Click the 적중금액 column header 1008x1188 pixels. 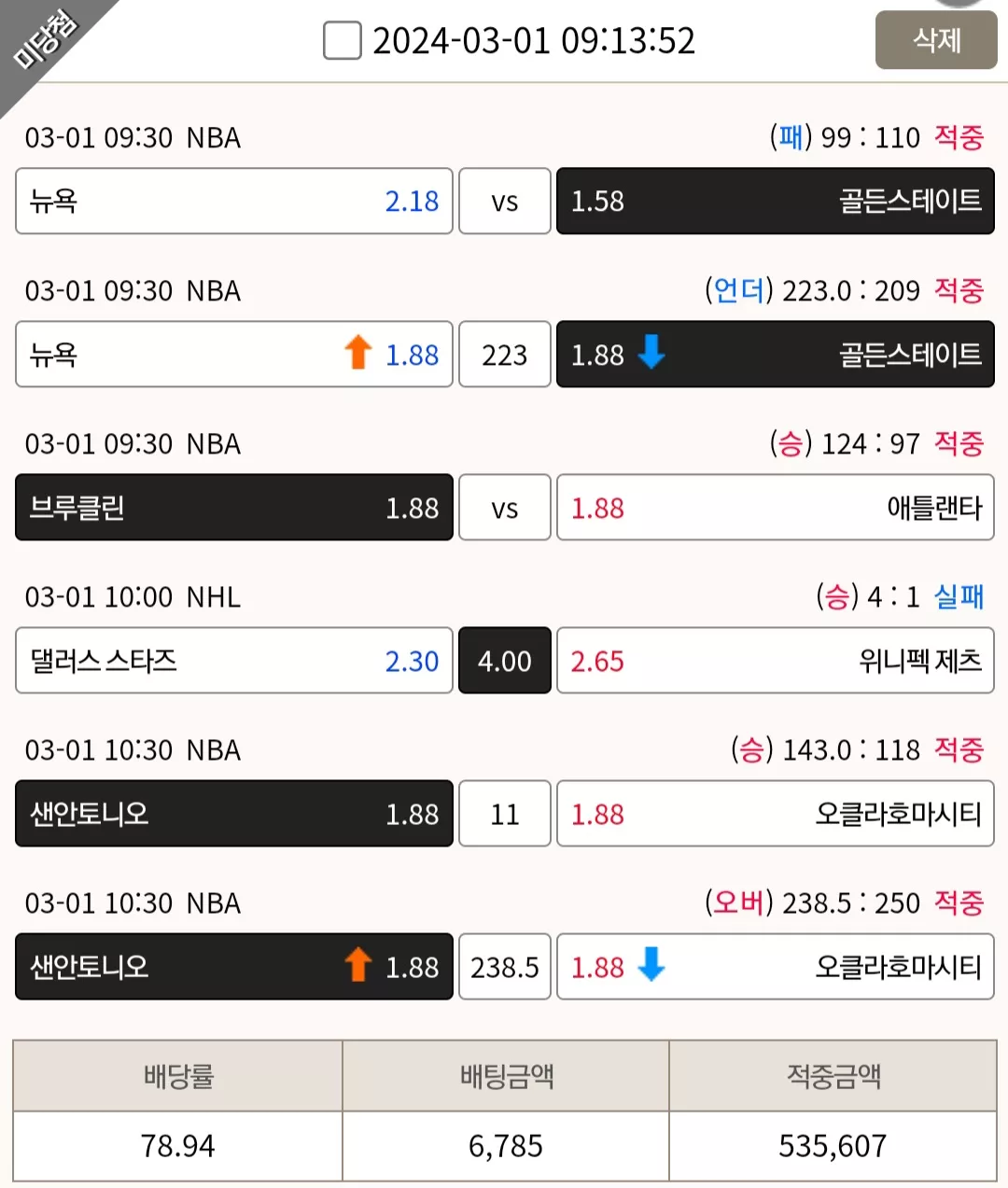coord(833,1076)
